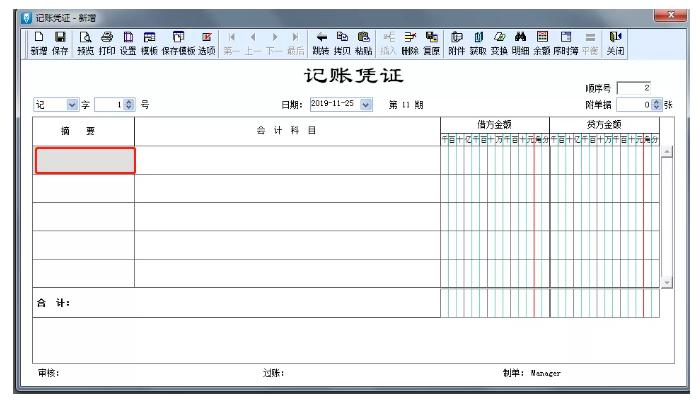The height and width of the screenshot is (403, 700).
Task: Click the 打印 (Print) icon
Action: click(x=107, y=43)
